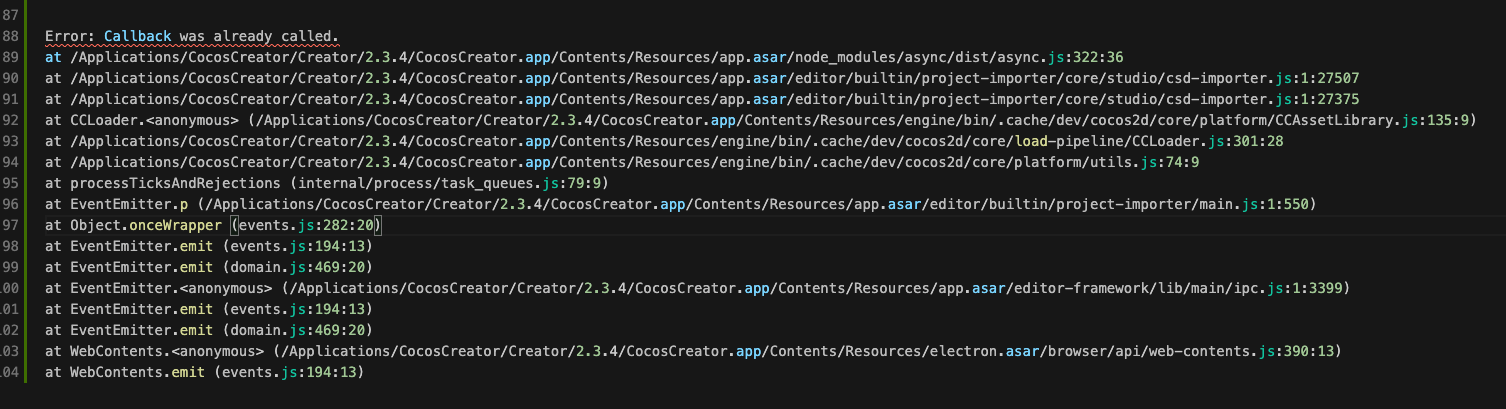Click line number 87 in the gutter

[12, 15]
